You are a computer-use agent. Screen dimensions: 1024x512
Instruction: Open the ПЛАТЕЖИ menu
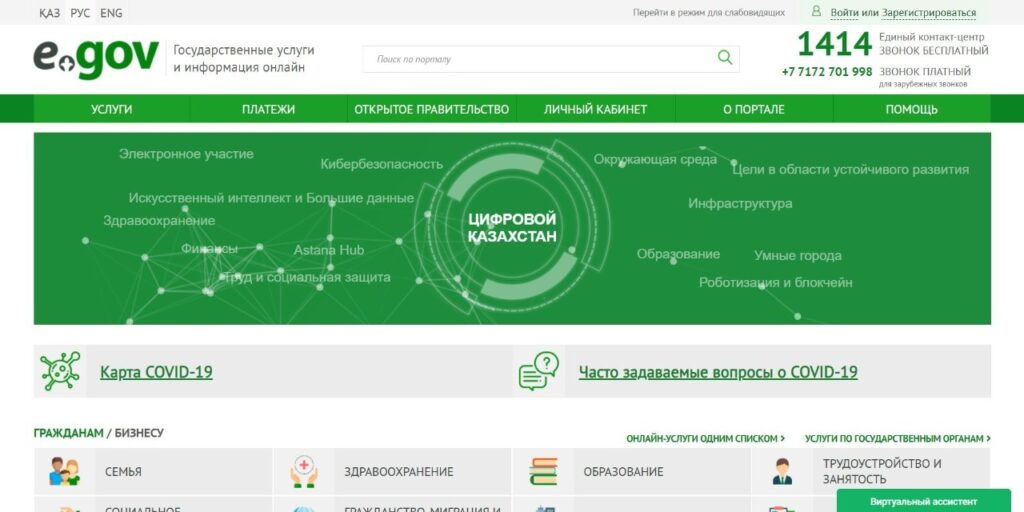[x=268, y=109]
